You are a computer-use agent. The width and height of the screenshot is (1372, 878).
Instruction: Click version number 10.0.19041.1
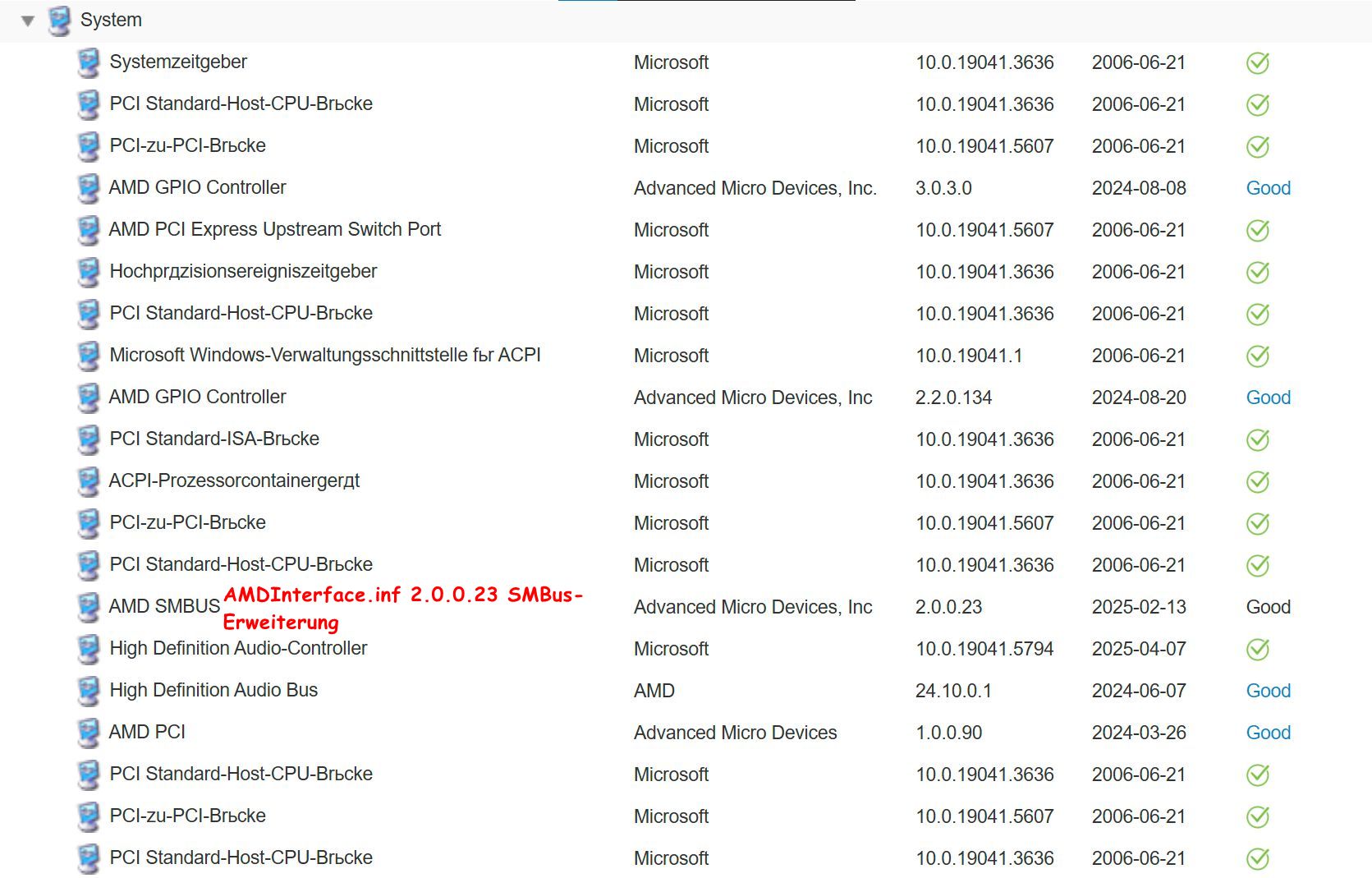click(969, 356)
